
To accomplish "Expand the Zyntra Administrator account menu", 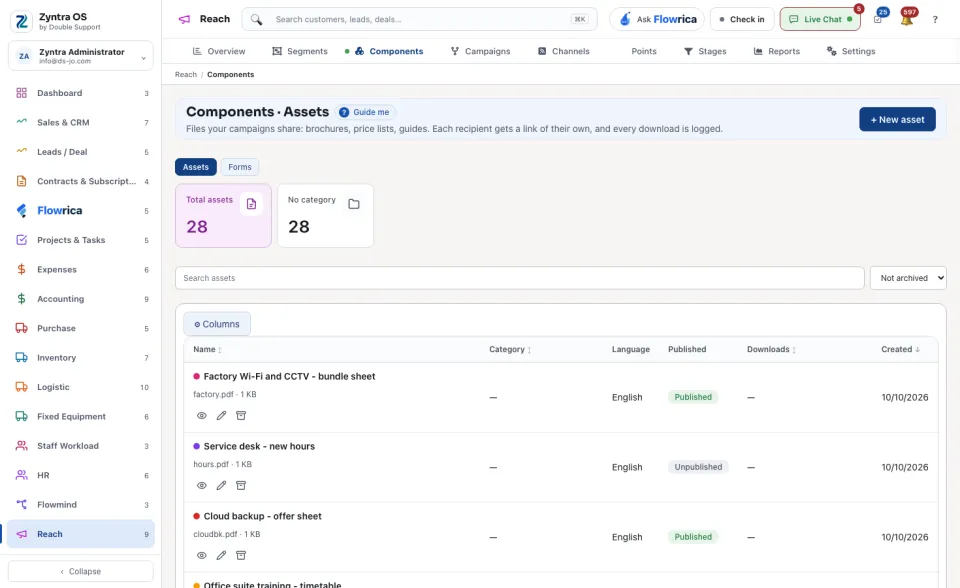I will tap(80, 56).
